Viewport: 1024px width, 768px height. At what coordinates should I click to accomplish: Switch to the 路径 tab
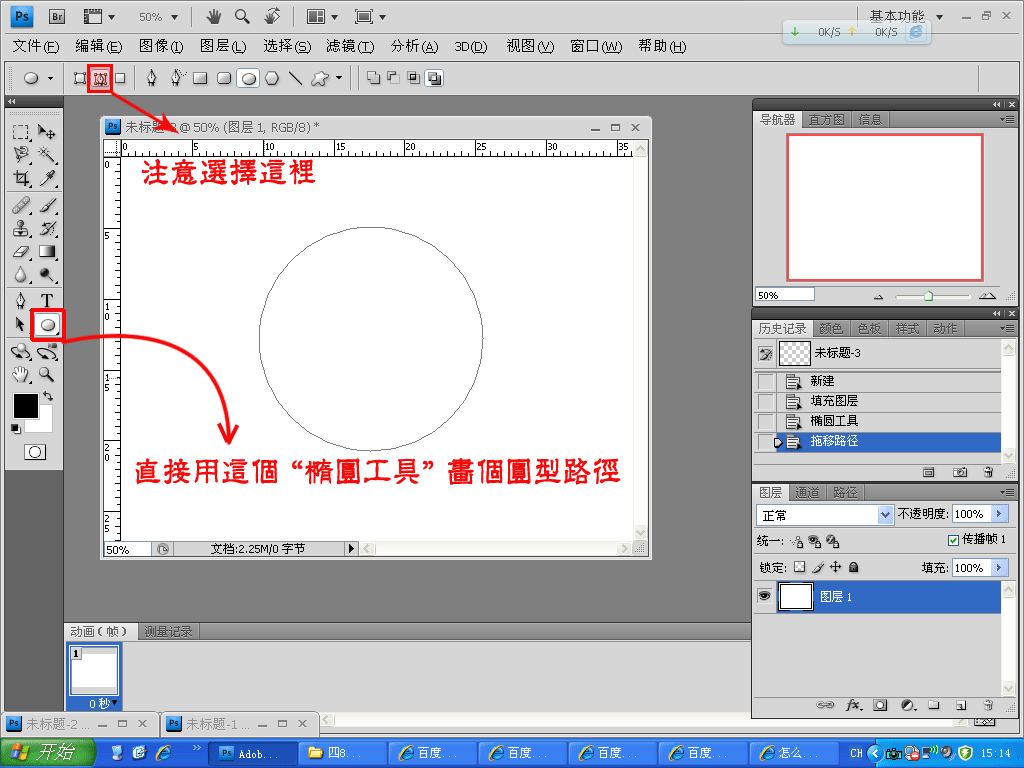click(x=845, y=492)
